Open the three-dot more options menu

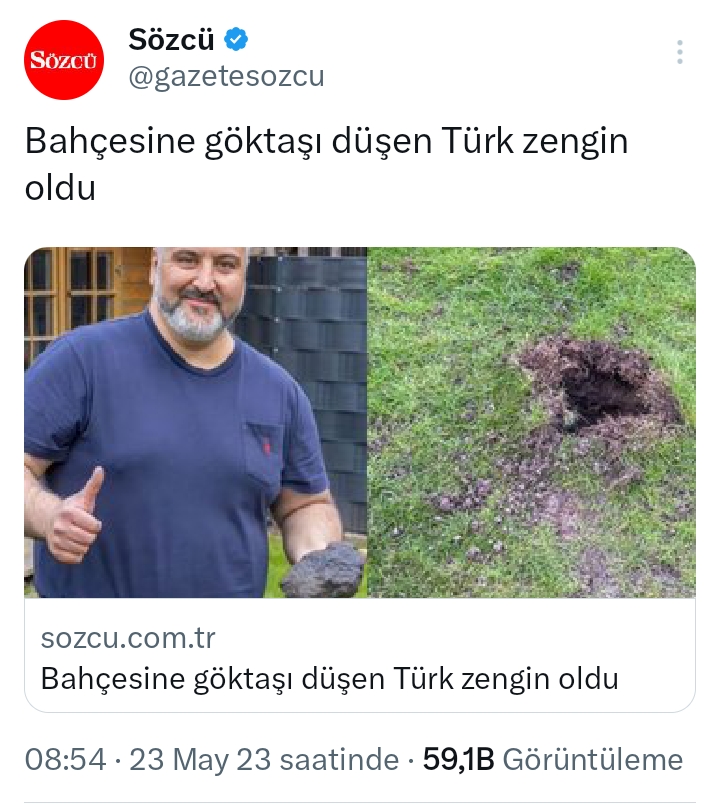(679, 52)
